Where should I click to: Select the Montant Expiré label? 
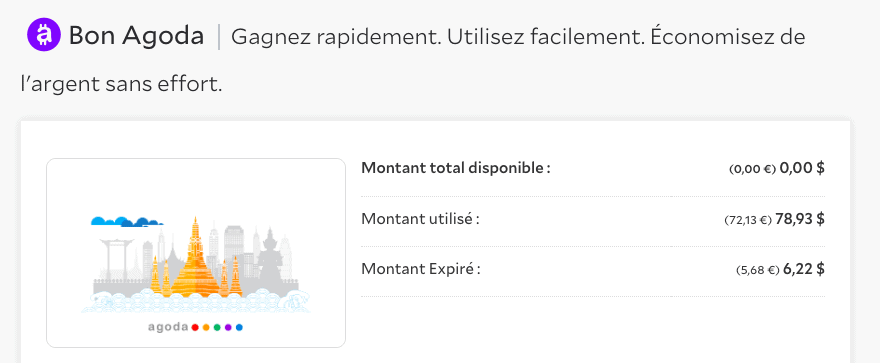pyautogui.click(x=421, y=269)
